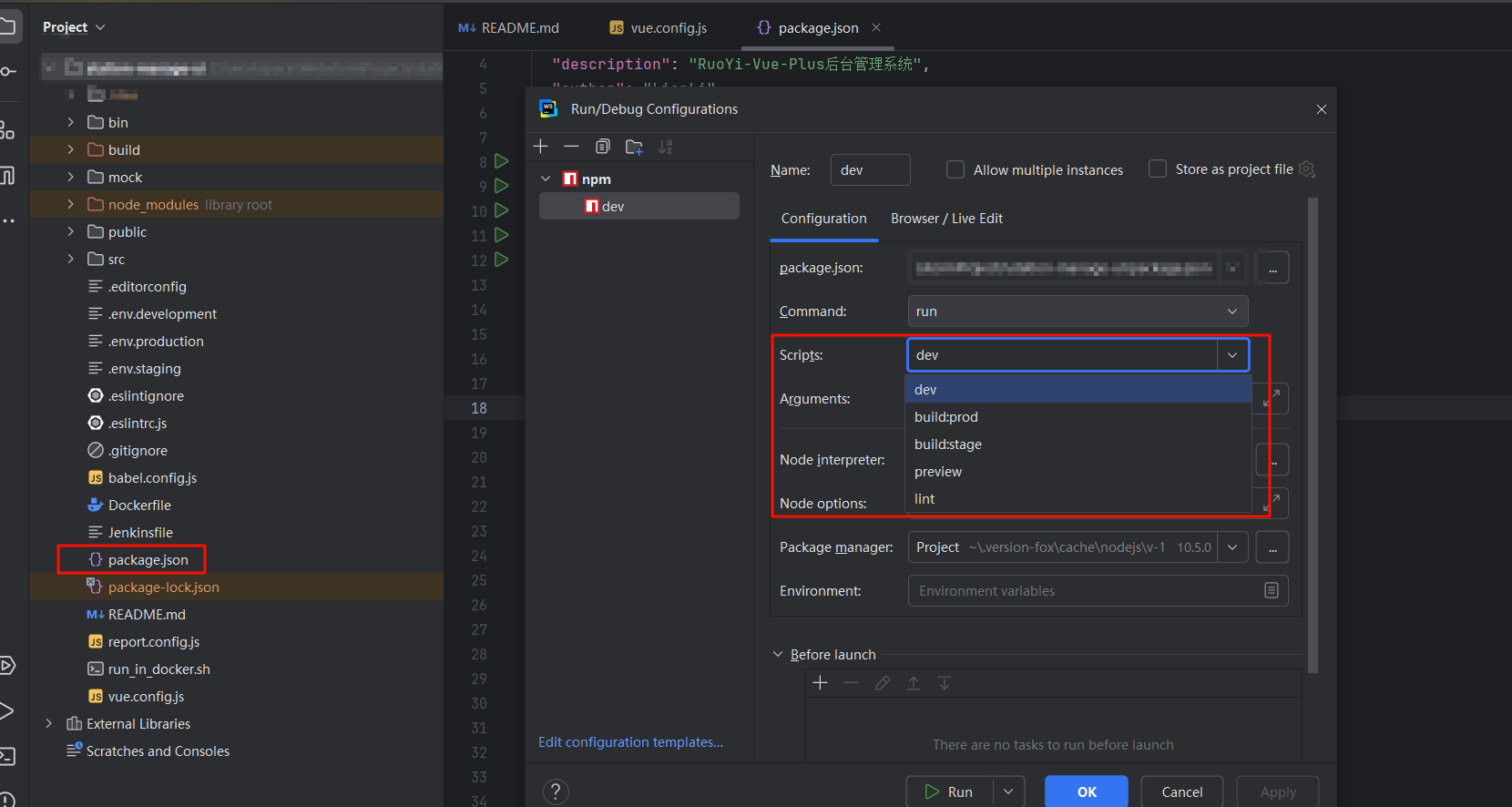The width and height of the screenshot is (1512, 807).
Task: Switch to Browser / Live Edit tab
Action: coord(946,219)
